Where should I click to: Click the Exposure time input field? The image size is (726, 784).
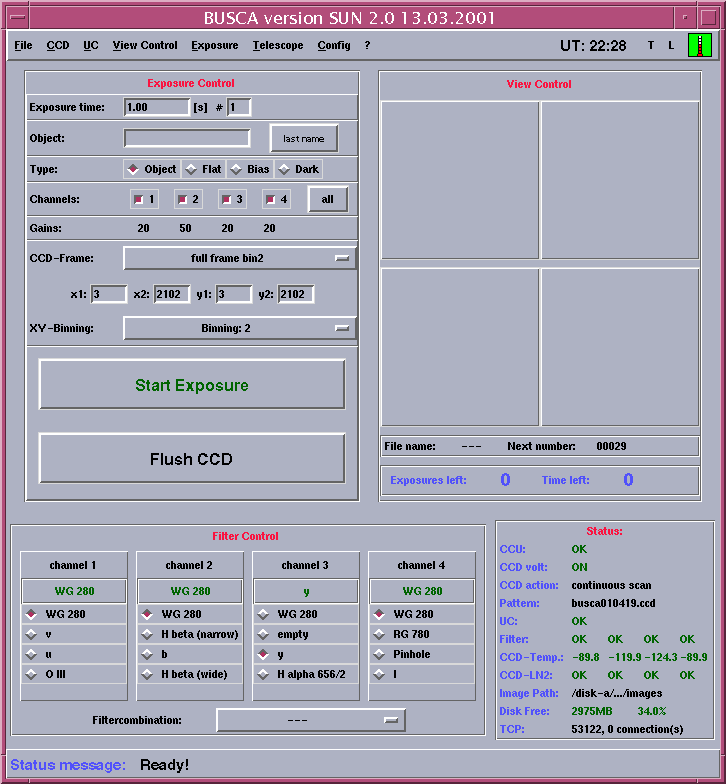[156, 107]
